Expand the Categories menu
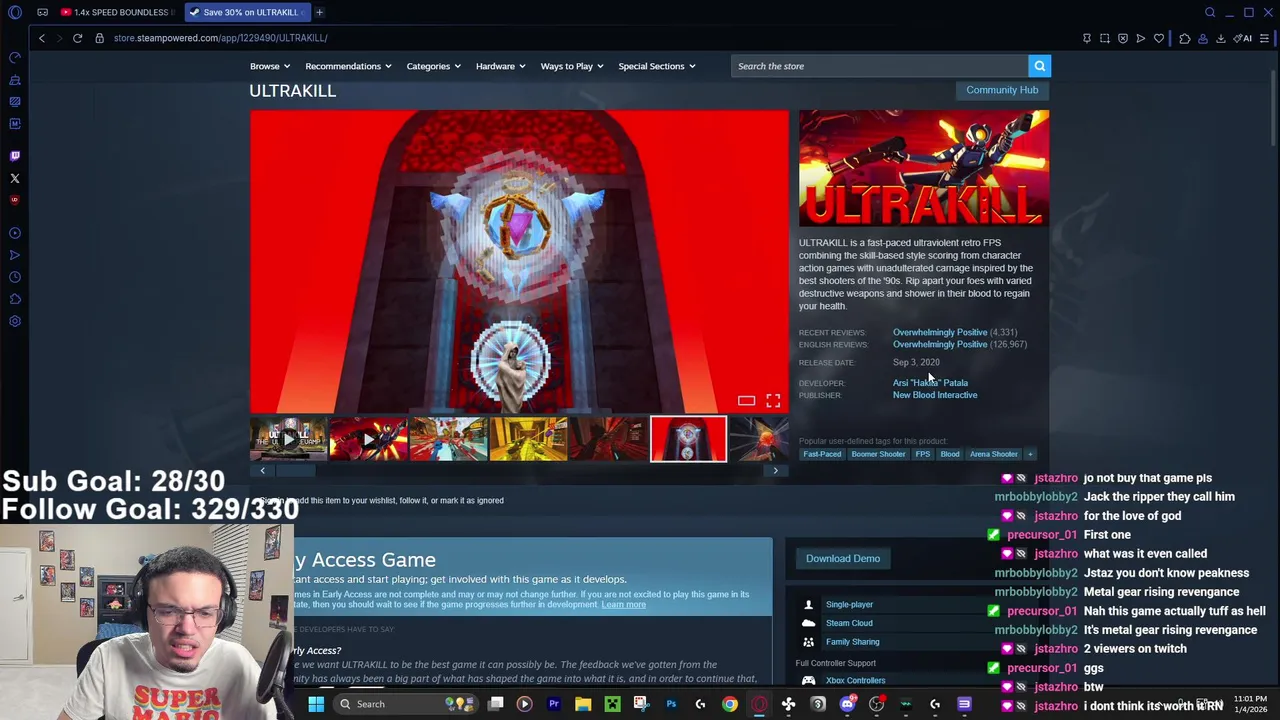Viewport: 1280px width, 720px height. 433,66
